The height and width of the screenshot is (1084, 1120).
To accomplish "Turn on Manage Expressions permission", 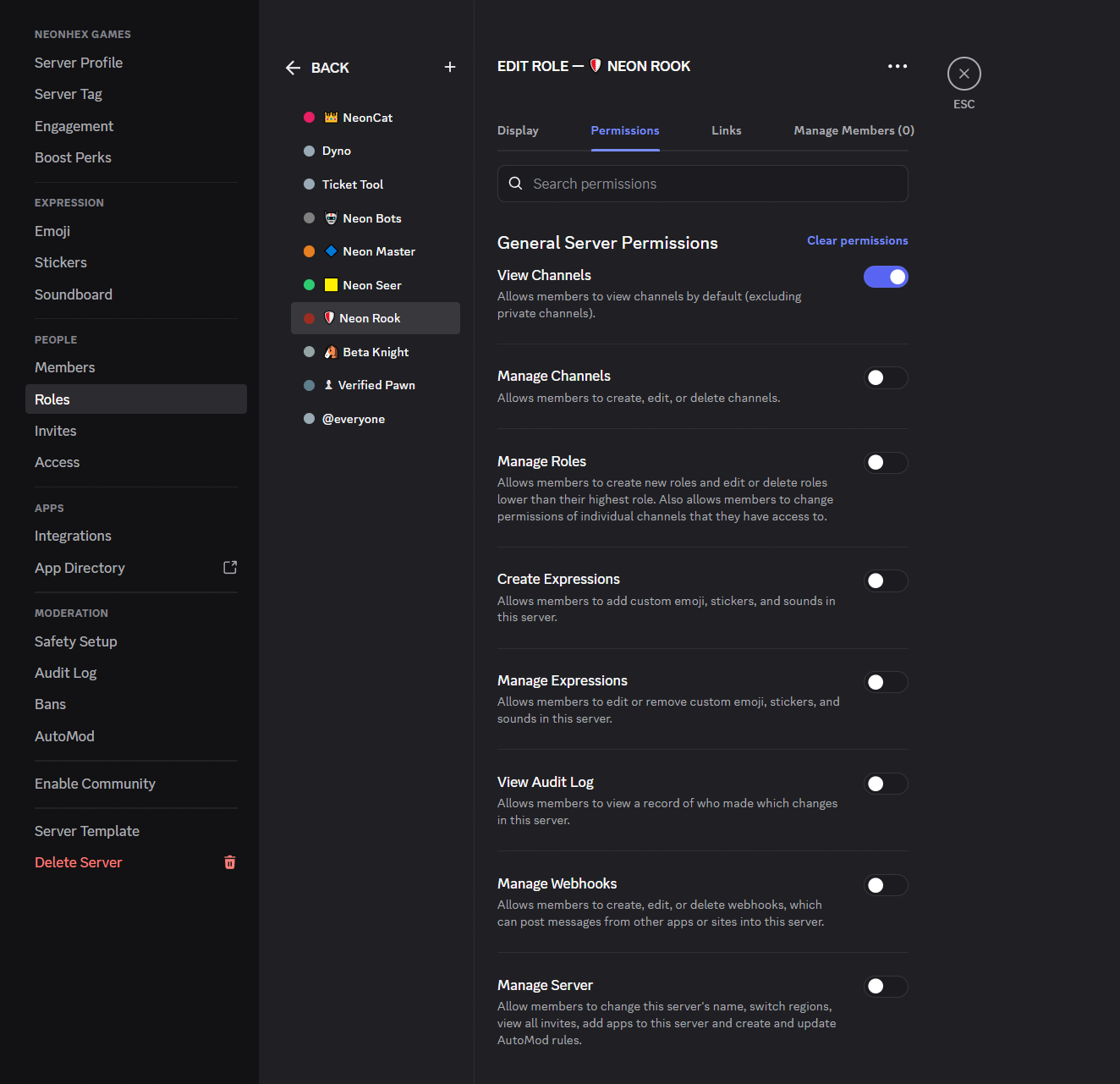I will [x=886, y=682].
